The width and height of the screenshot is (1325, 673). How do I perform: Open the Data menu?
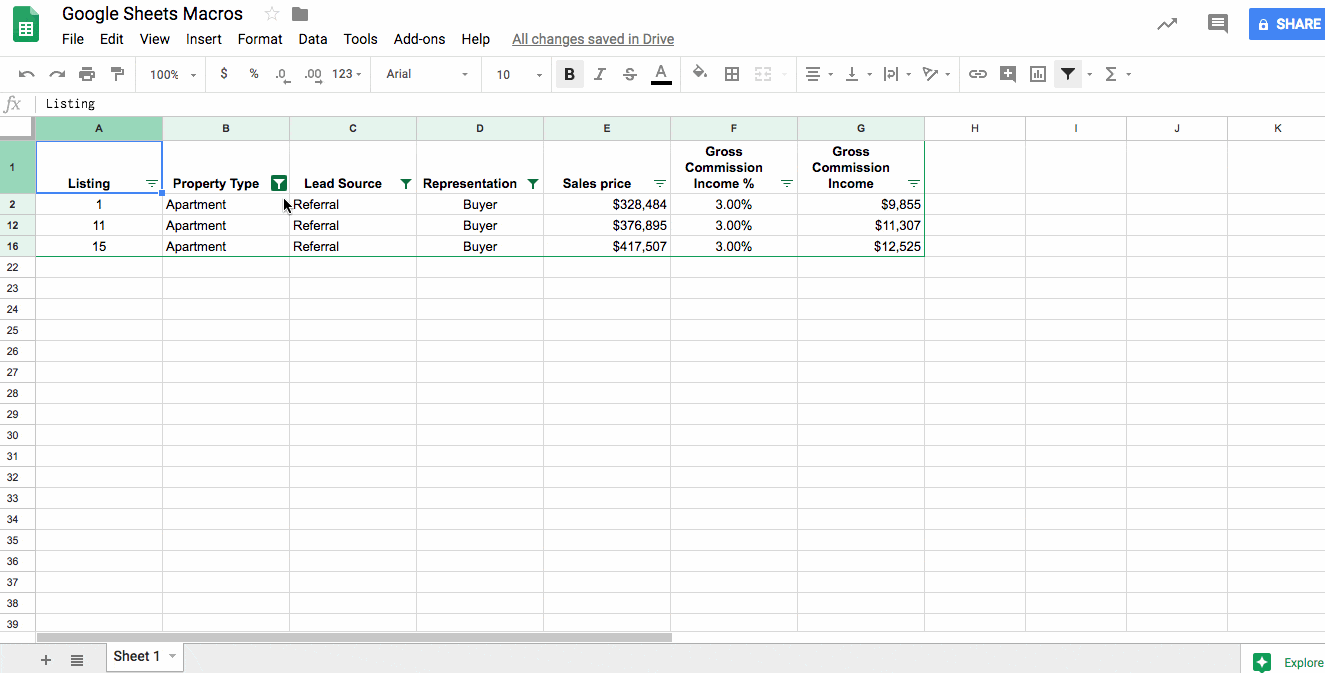[x=312, y=39]
